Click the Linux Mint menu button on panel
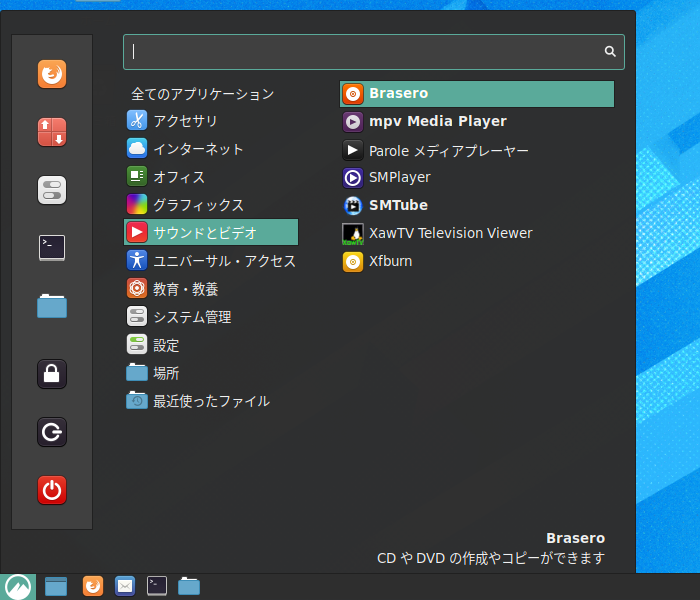This screenshot has width=700, height=600. [18, 587]
